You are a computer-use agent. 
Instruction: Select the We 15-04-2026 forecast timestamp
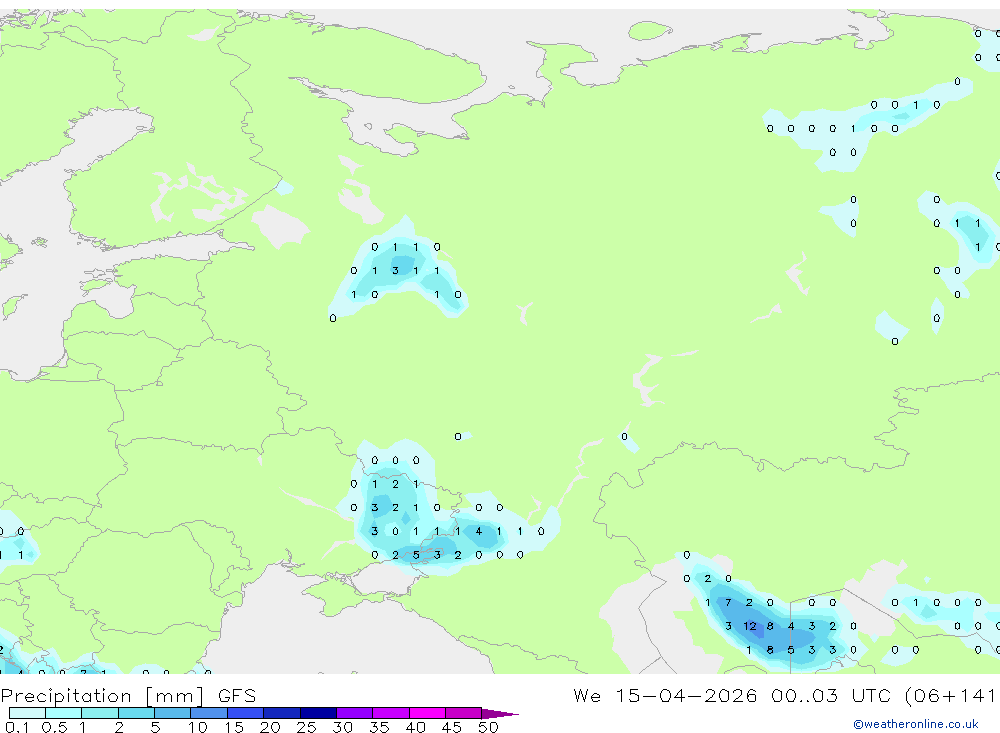click(x=784, y=695)
